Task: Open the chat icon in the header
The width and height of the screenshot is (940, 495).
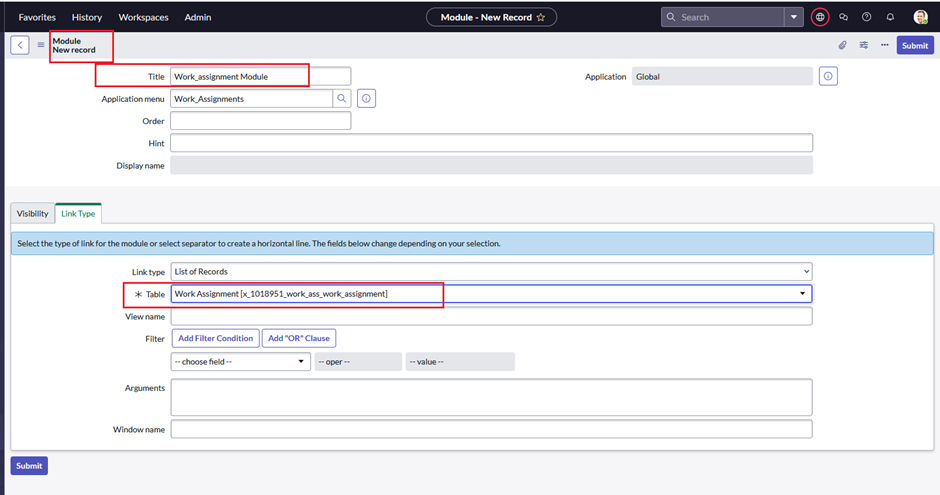Action: pyautogui.click(x=843, y=17)
